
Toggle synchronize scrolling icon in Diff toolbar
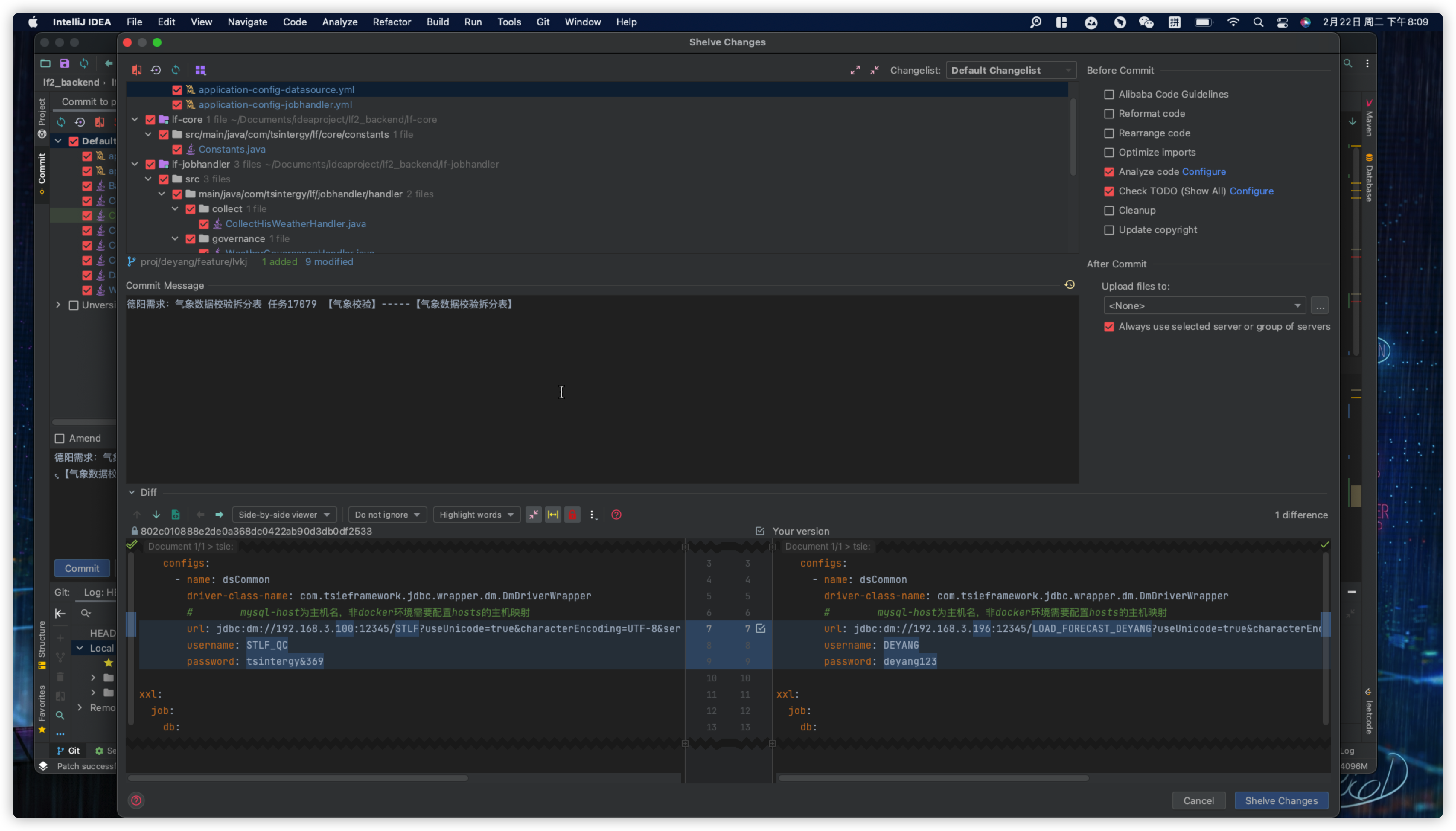pyautogui.click(x=553, y=514)
